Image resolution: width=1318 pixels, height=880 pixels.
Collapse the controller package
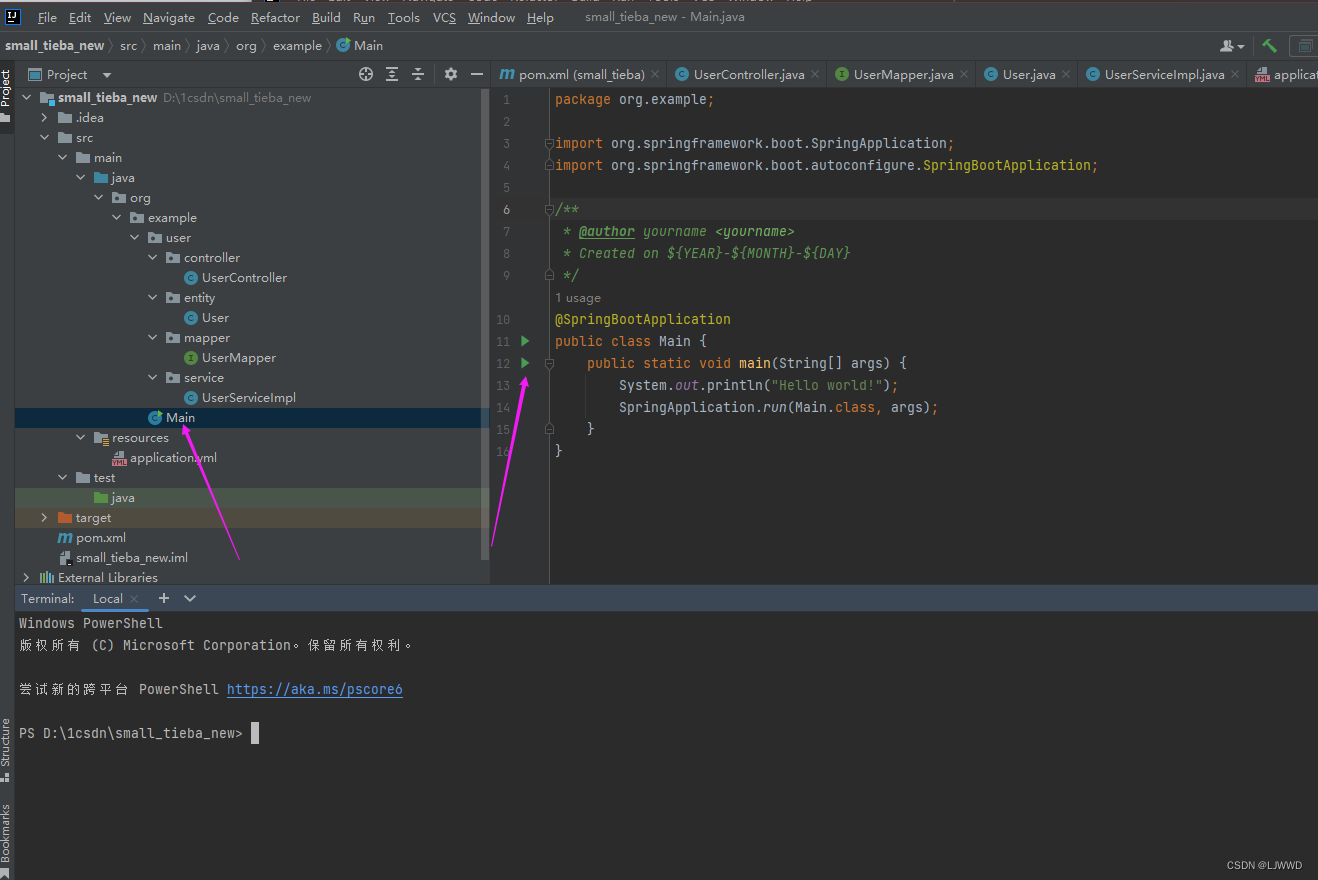click(152, 258)
